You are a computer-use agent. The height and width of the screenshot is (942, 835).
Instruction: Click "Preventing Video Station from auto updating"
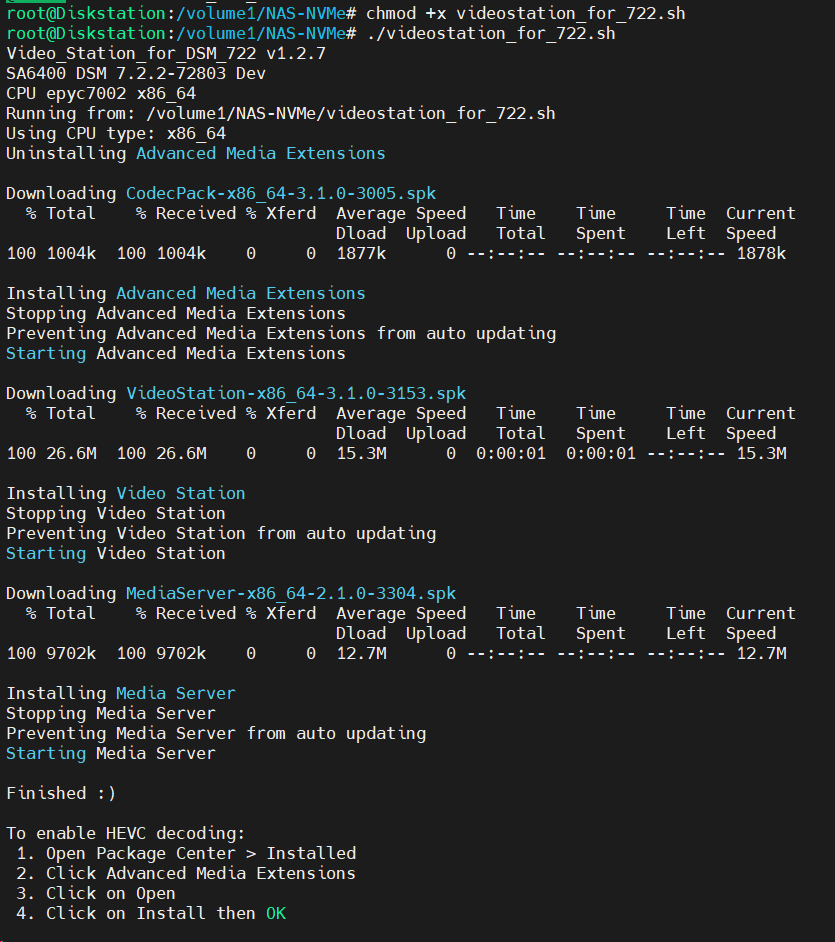coord(221,533)
